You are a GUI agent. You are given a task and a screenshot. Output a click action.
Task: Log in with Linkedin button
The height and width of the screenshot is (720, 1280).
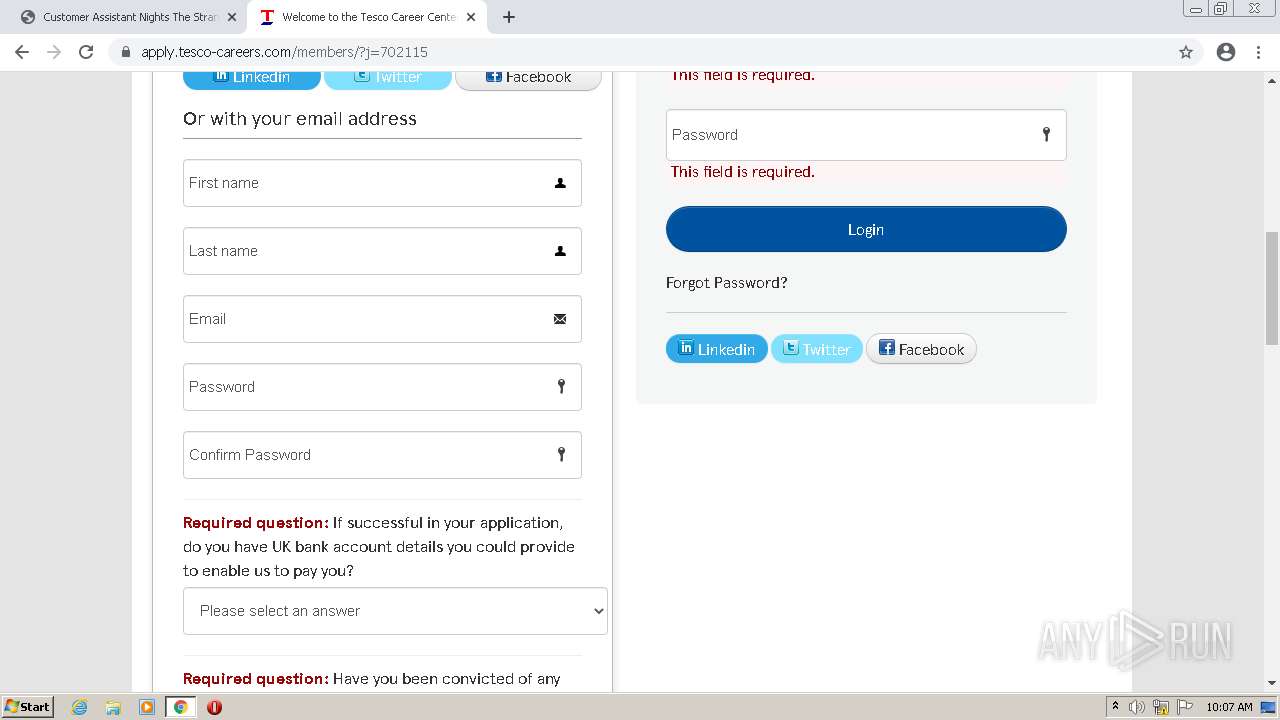(717, 349)
